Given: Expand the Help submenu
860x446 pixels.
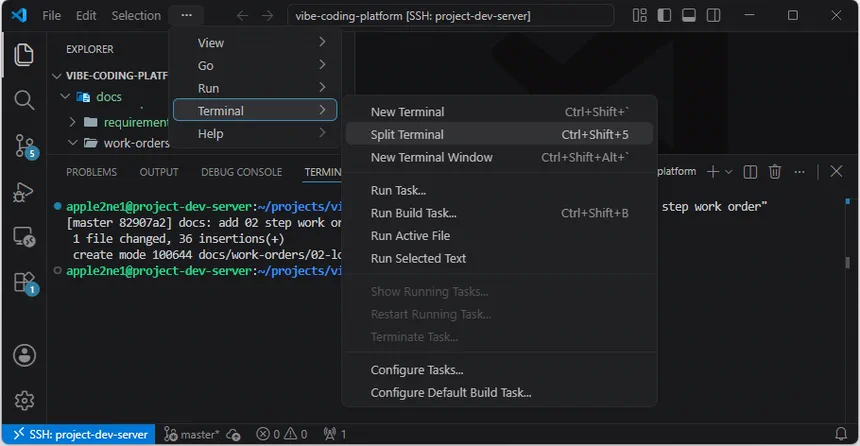Looking at the screenshot, I should click(255, 133).
